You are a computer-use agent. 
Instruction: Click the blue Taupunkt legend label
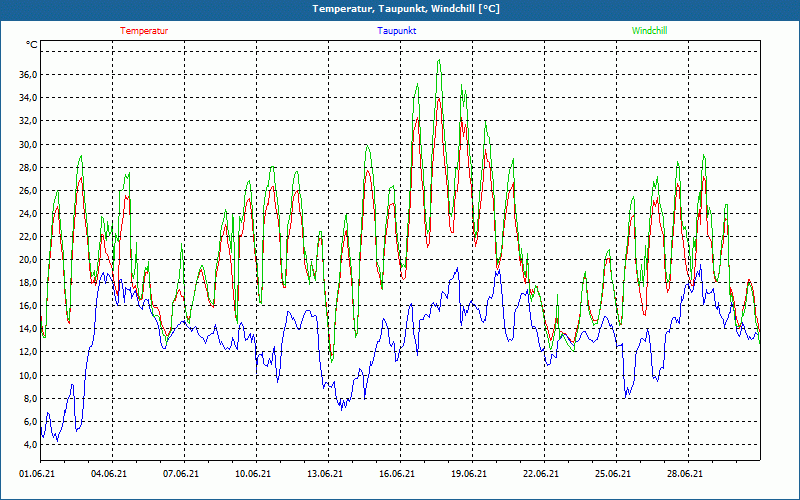(x=396, y=31)
